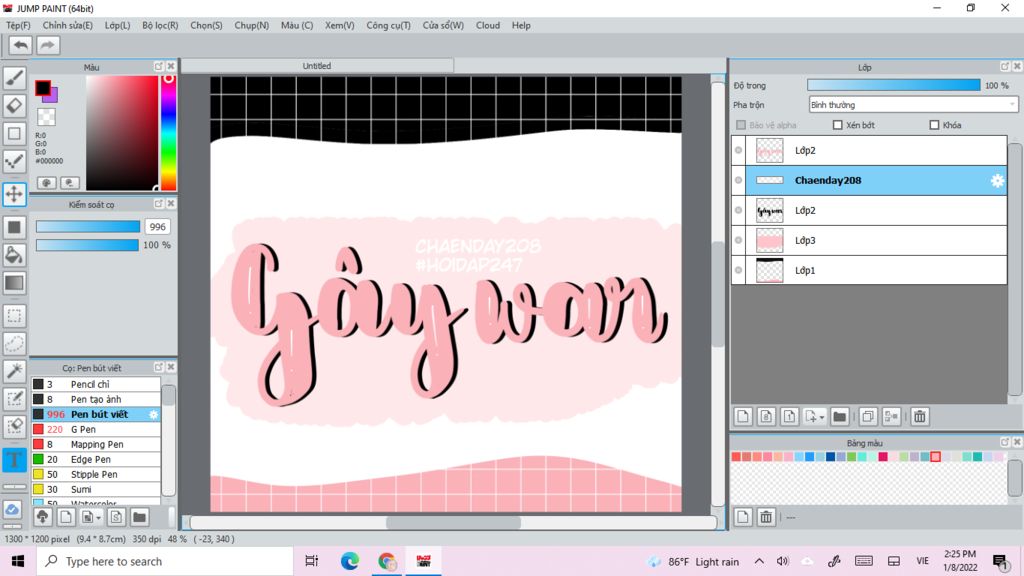Click the taskbar search box

coord(165,562)
